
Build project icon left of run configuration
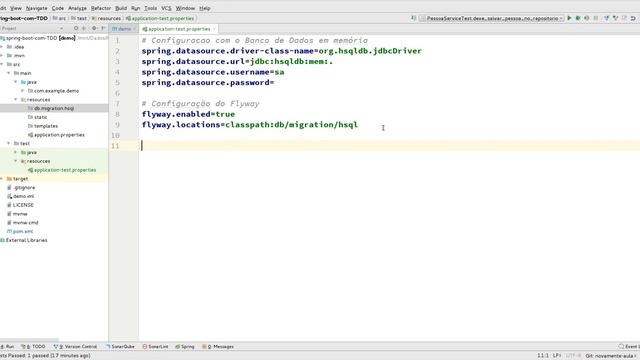tap(413, 18)
